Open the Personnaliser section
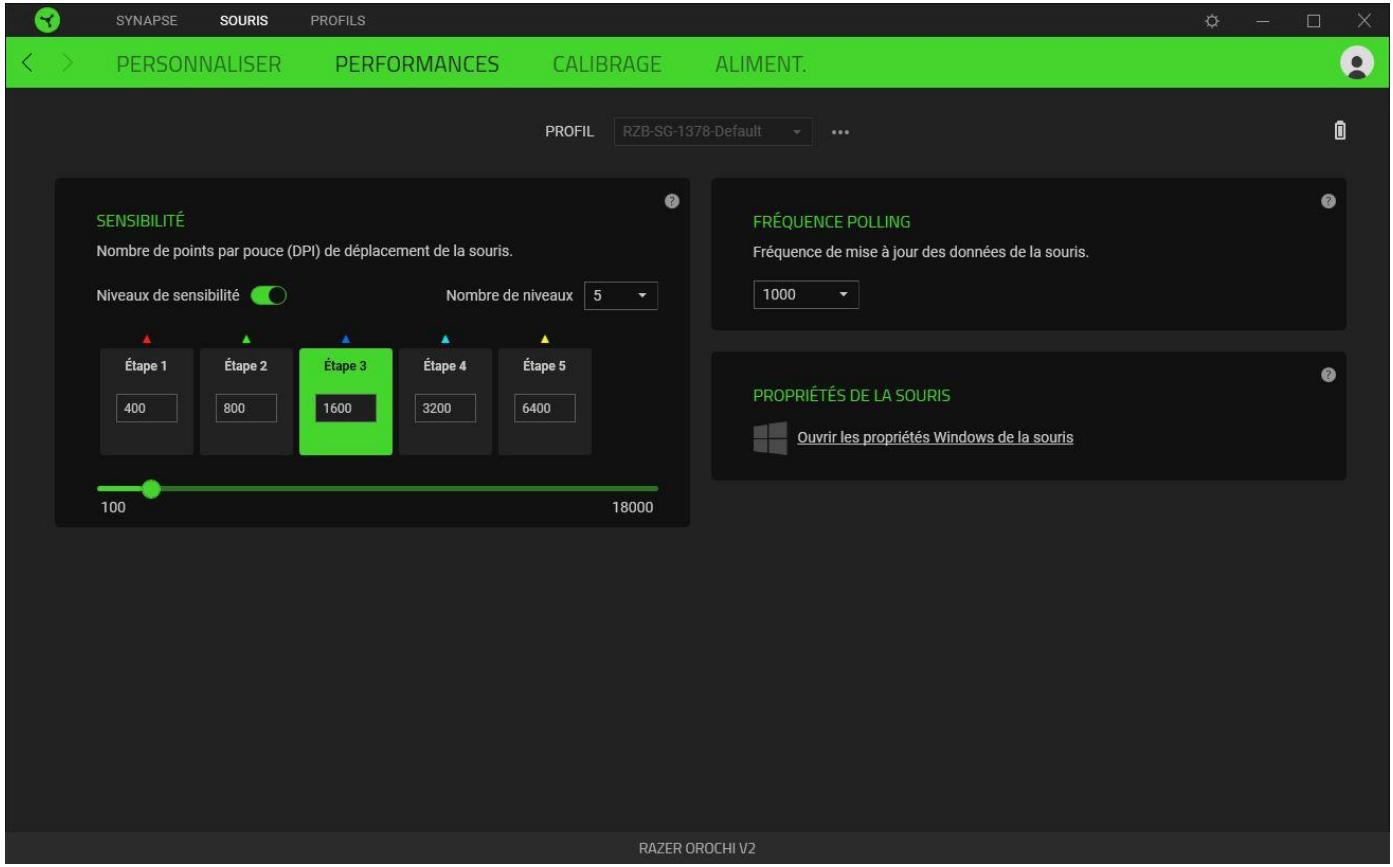Screen dimensions: 1393x867 (x=199, y=64)
